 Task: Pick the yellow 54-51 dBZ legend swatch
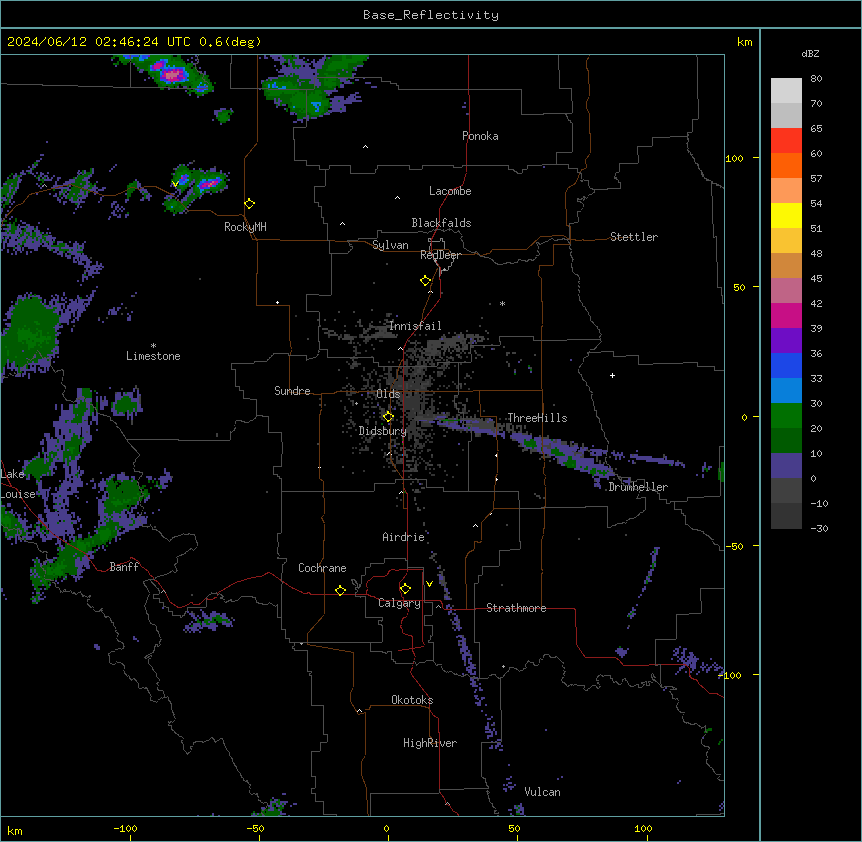coord(786,215)
